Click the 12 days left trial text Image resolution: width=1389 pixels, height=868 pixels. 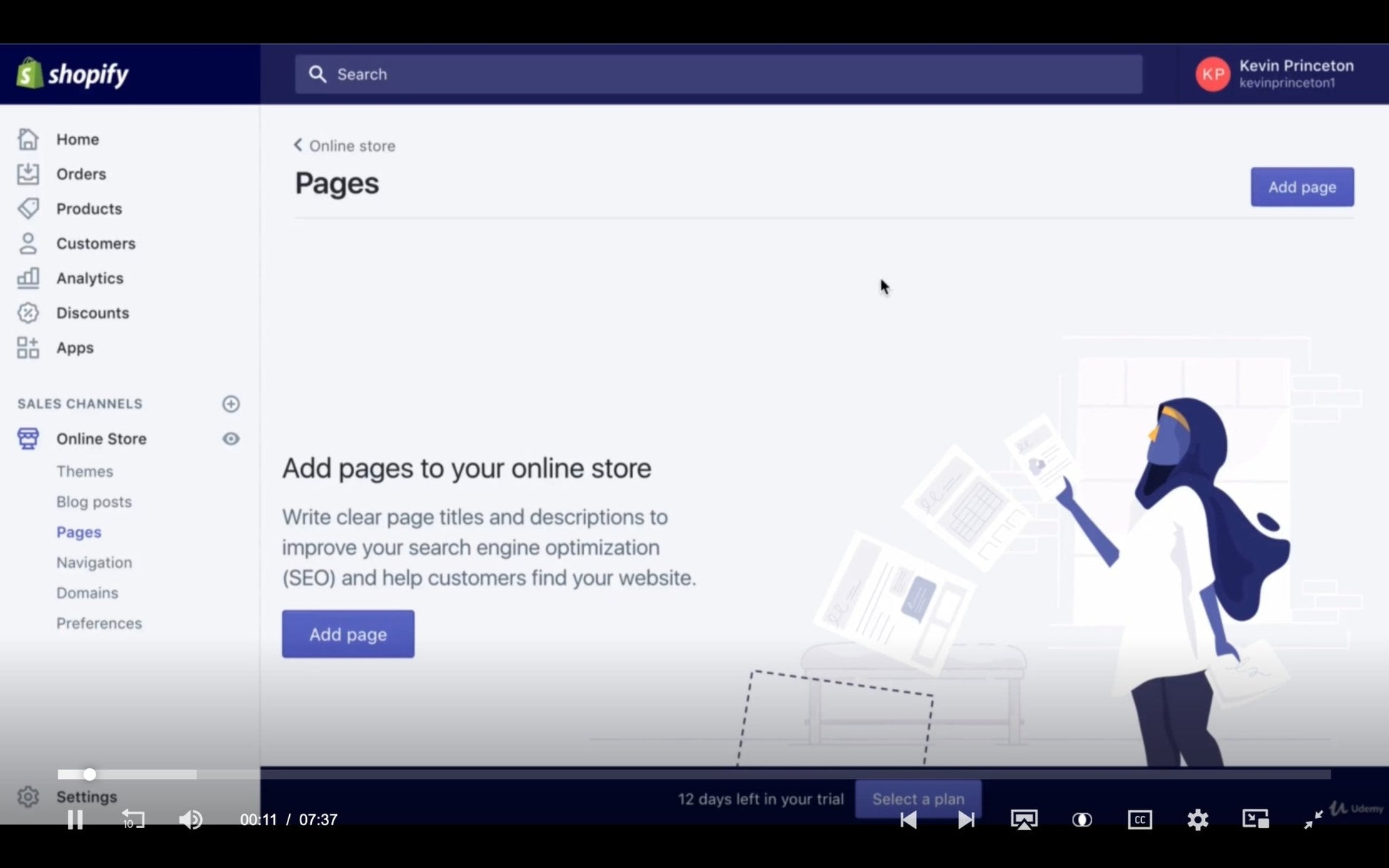coord(760,799)
